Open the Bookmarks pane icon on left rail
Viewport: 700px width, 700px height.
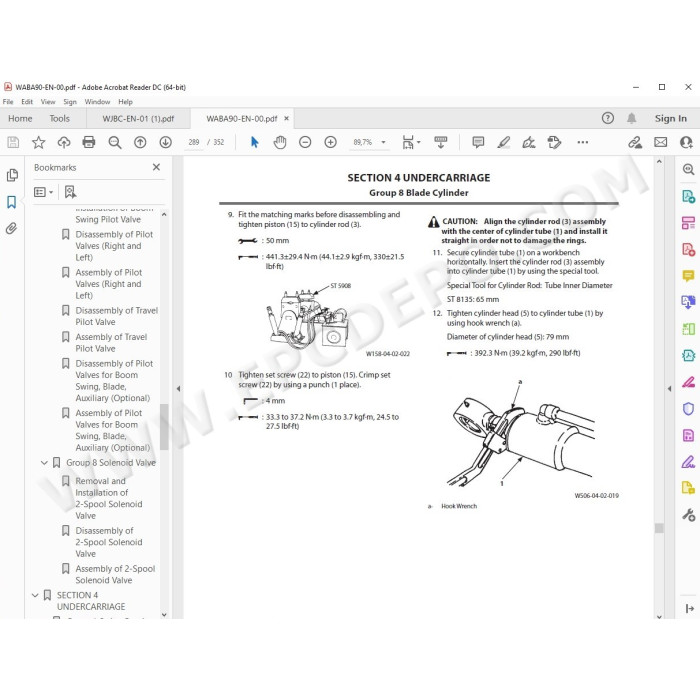(12, 202)
